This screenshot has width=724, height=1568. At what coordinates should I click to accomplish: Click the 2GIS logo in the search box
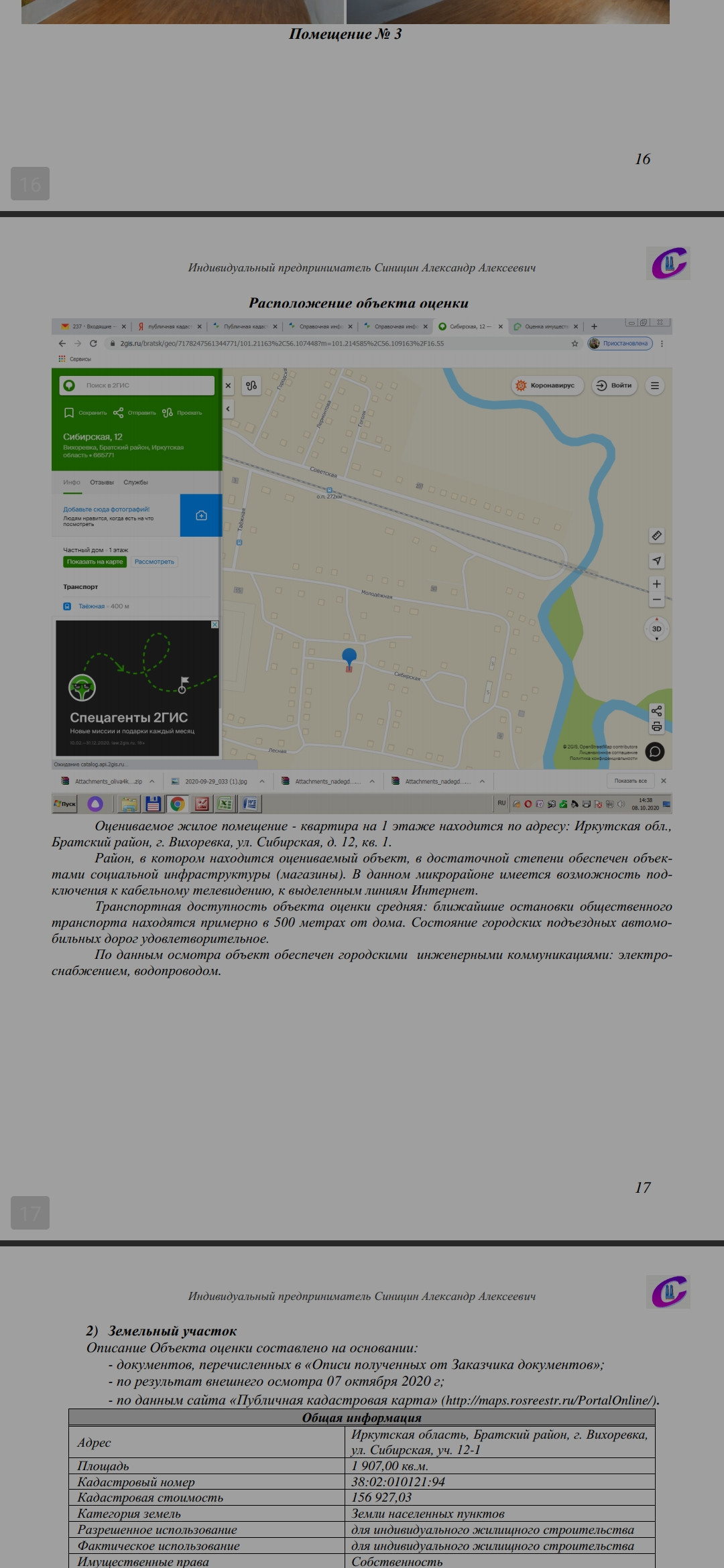pyautogui.click(x=69, y=385)
